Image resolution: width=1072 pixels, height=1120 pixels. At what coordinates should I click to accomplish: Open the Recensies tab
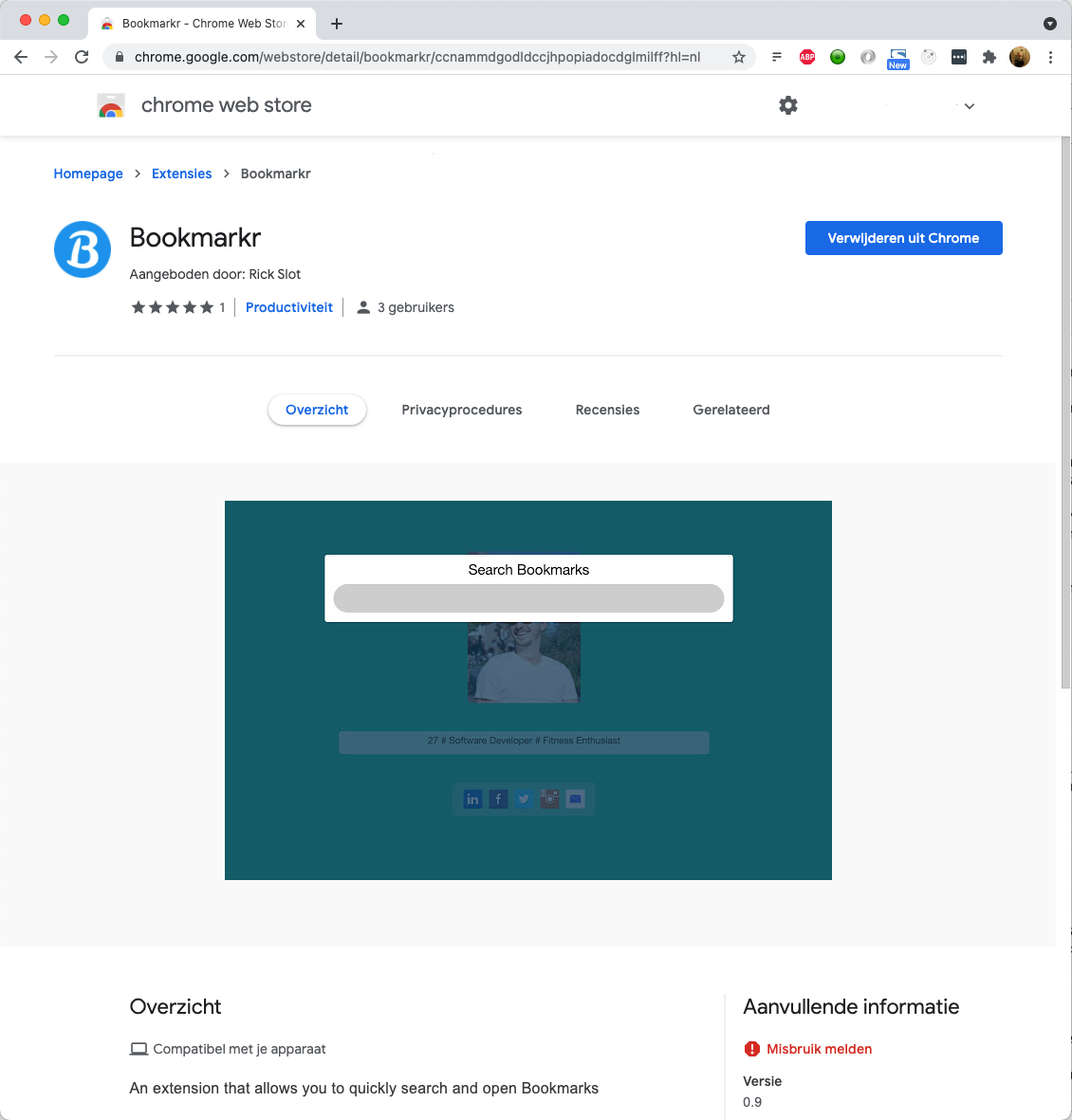[x=607, y=410]
